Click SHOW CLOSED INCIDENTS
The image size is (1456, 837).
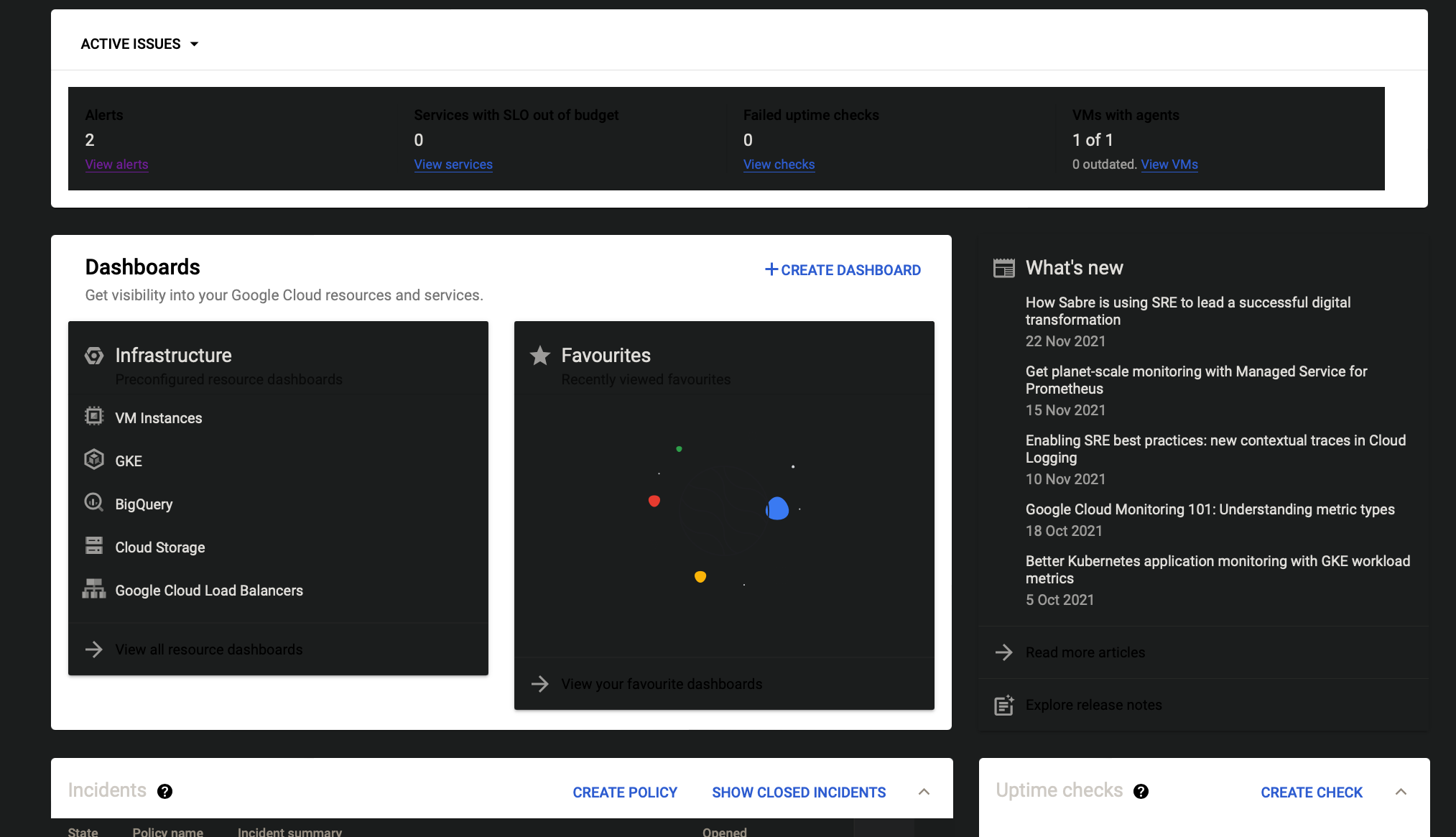798,792
